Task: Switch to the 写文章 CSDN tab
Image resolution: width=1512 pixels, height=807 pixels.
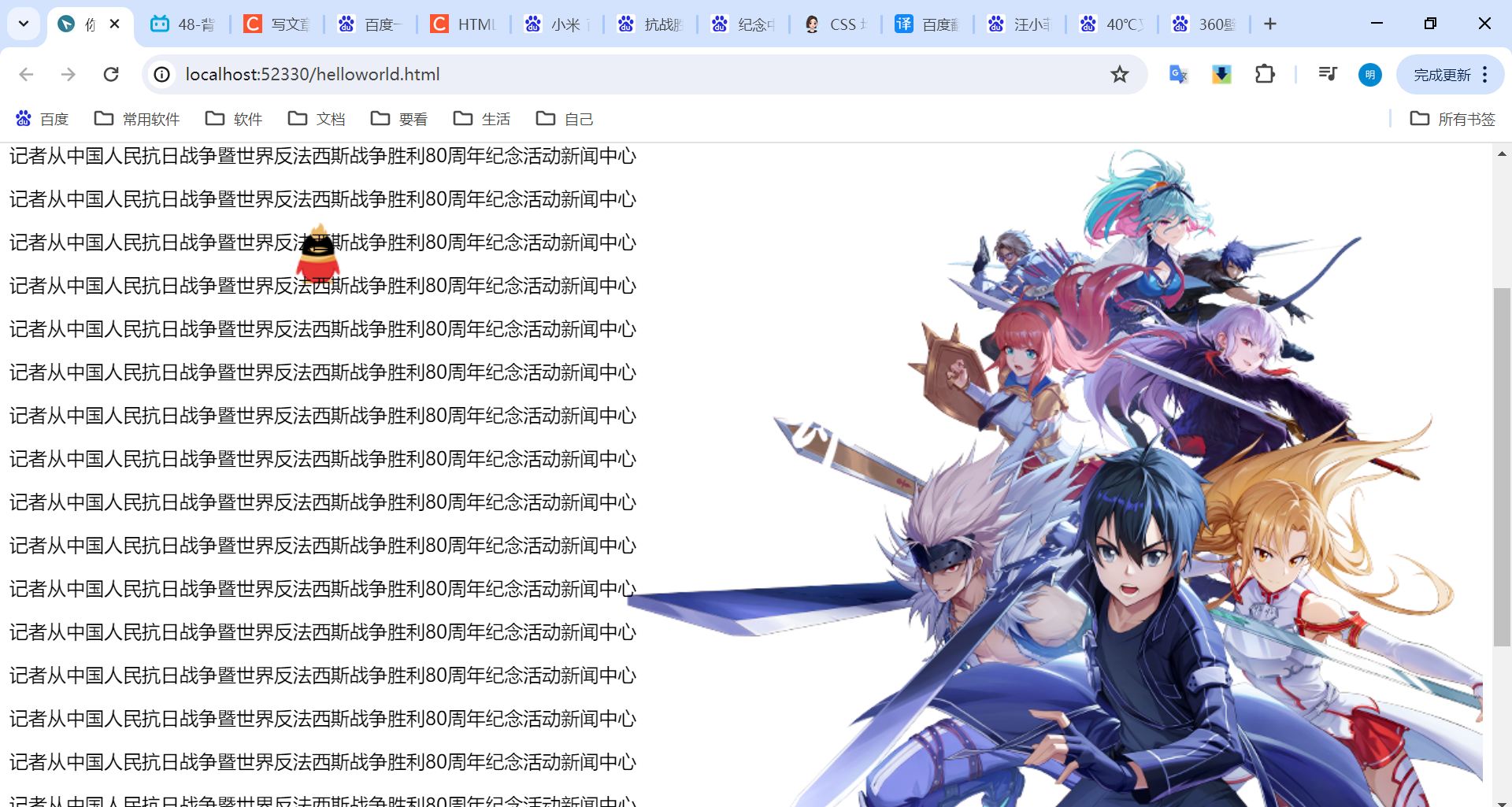Action: pos(276,24)
